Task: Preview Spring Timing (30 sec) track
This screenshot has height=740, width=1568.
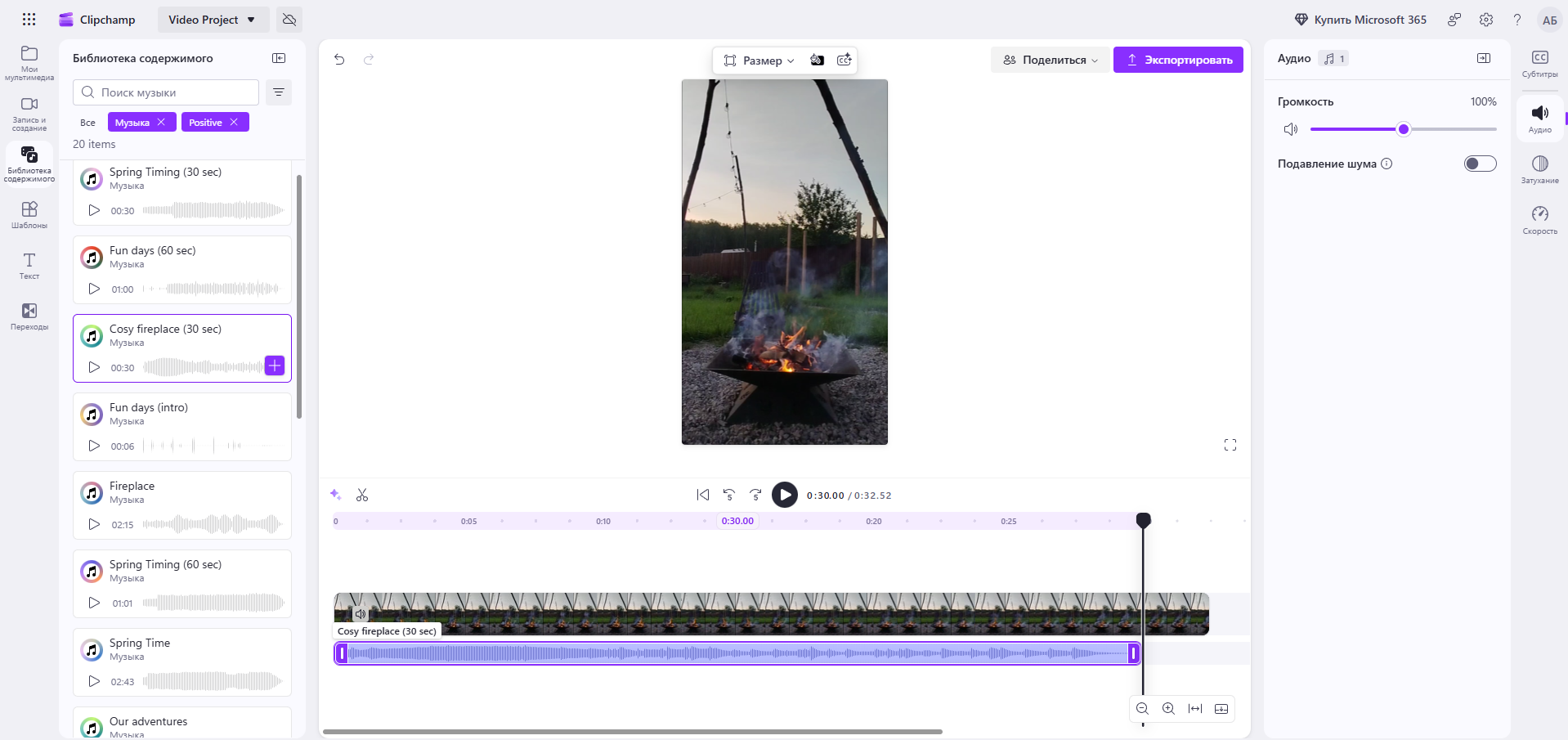Action: coord(94,210)
